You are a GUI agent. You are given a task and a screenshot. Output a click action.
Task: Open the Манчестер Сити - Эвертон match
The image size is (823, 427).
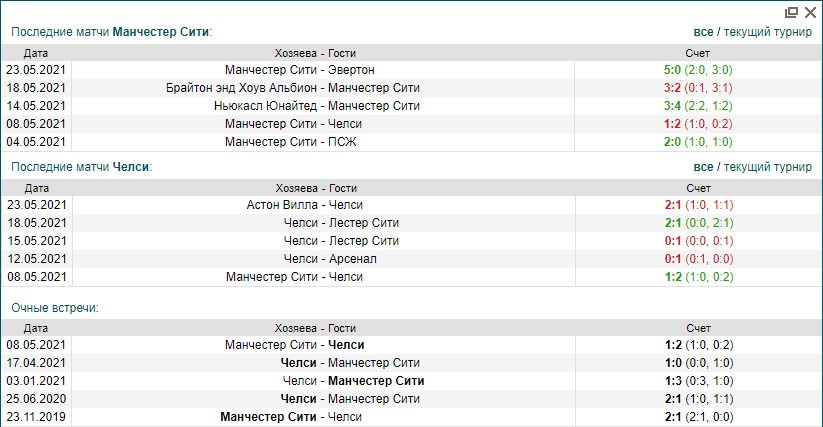300,70
